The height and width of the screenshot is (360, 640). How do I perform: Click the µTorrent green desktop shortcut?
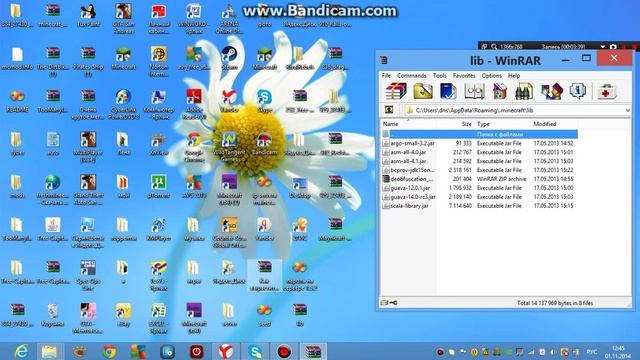tap(158, 186)
